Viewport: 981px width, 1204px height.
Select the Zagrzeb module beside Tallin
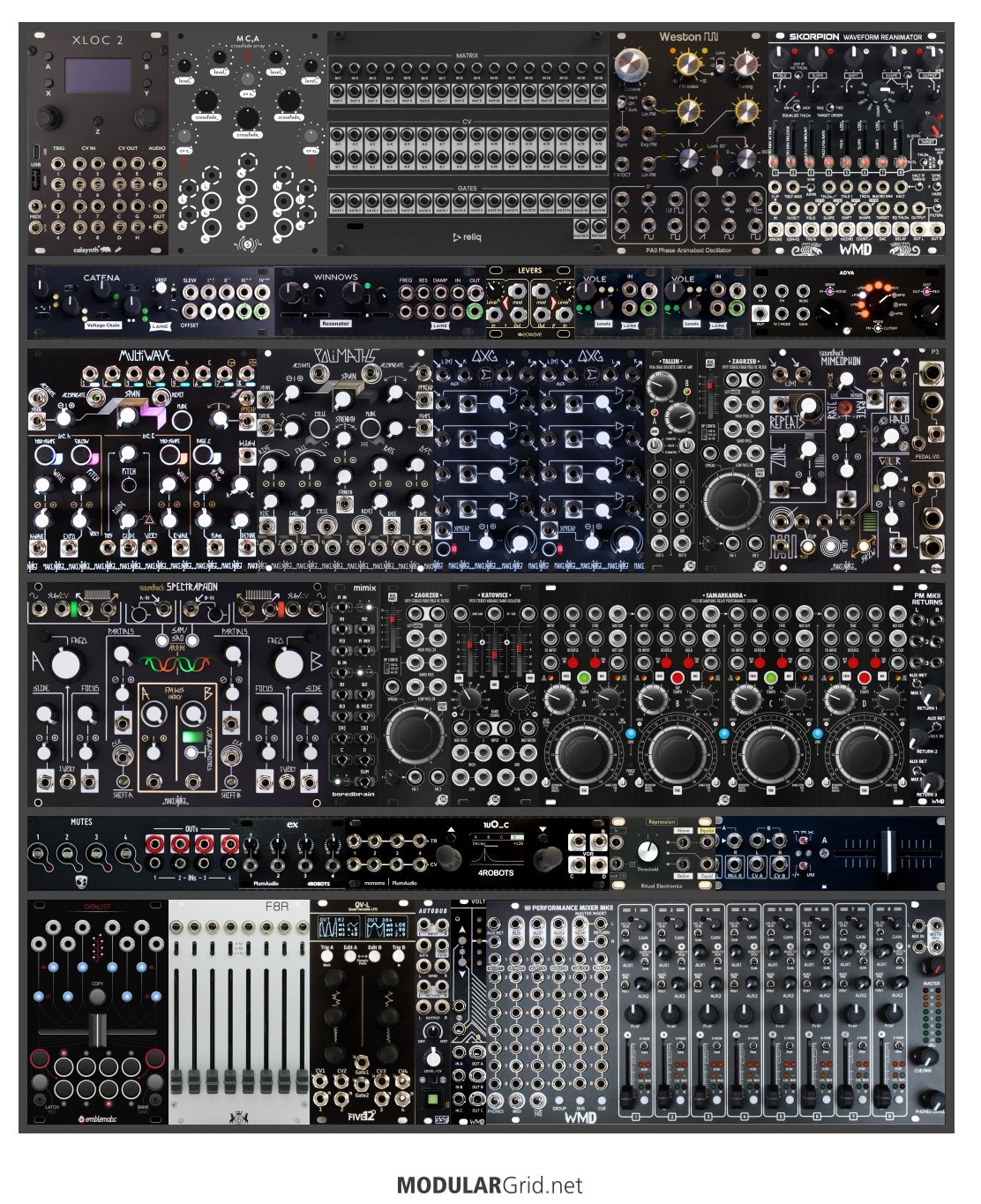click(x=733, y=460)
